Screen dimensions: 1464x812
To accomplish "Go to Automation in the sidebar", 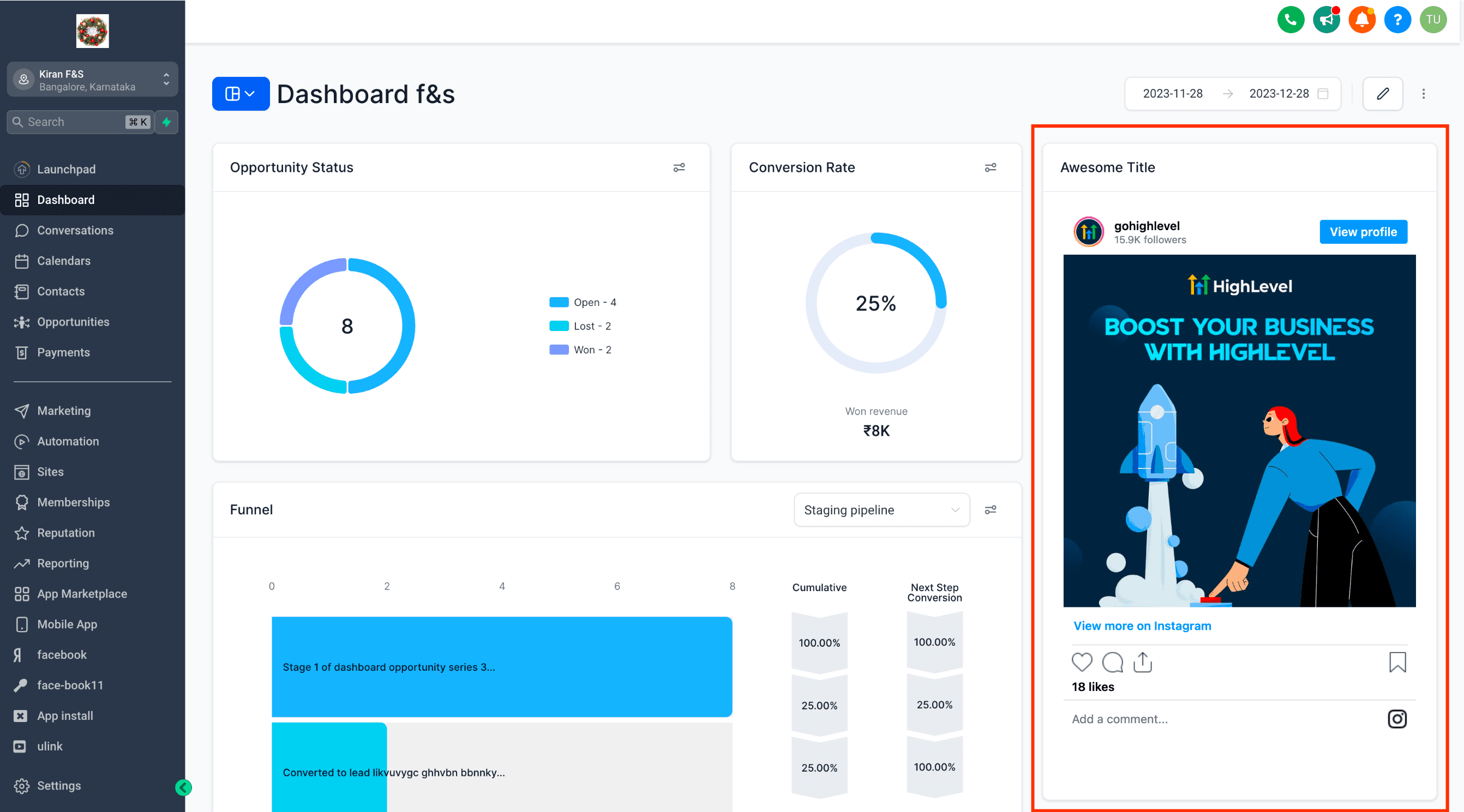I will tap(93, 442).
